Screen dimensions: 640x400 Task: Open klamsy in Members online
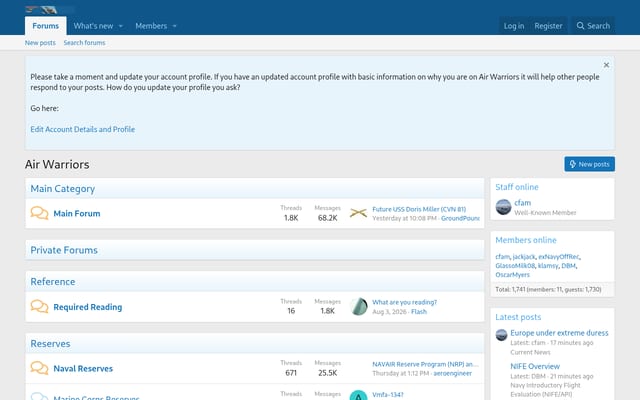pyautogui.click(x=548, y=266)
